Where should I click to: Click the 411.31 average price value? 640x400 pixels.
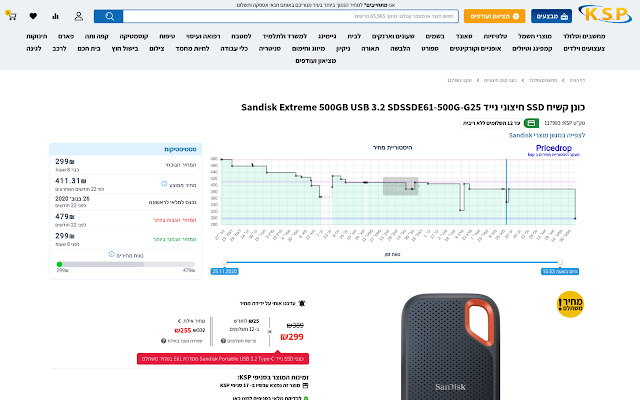coord(71,181)
